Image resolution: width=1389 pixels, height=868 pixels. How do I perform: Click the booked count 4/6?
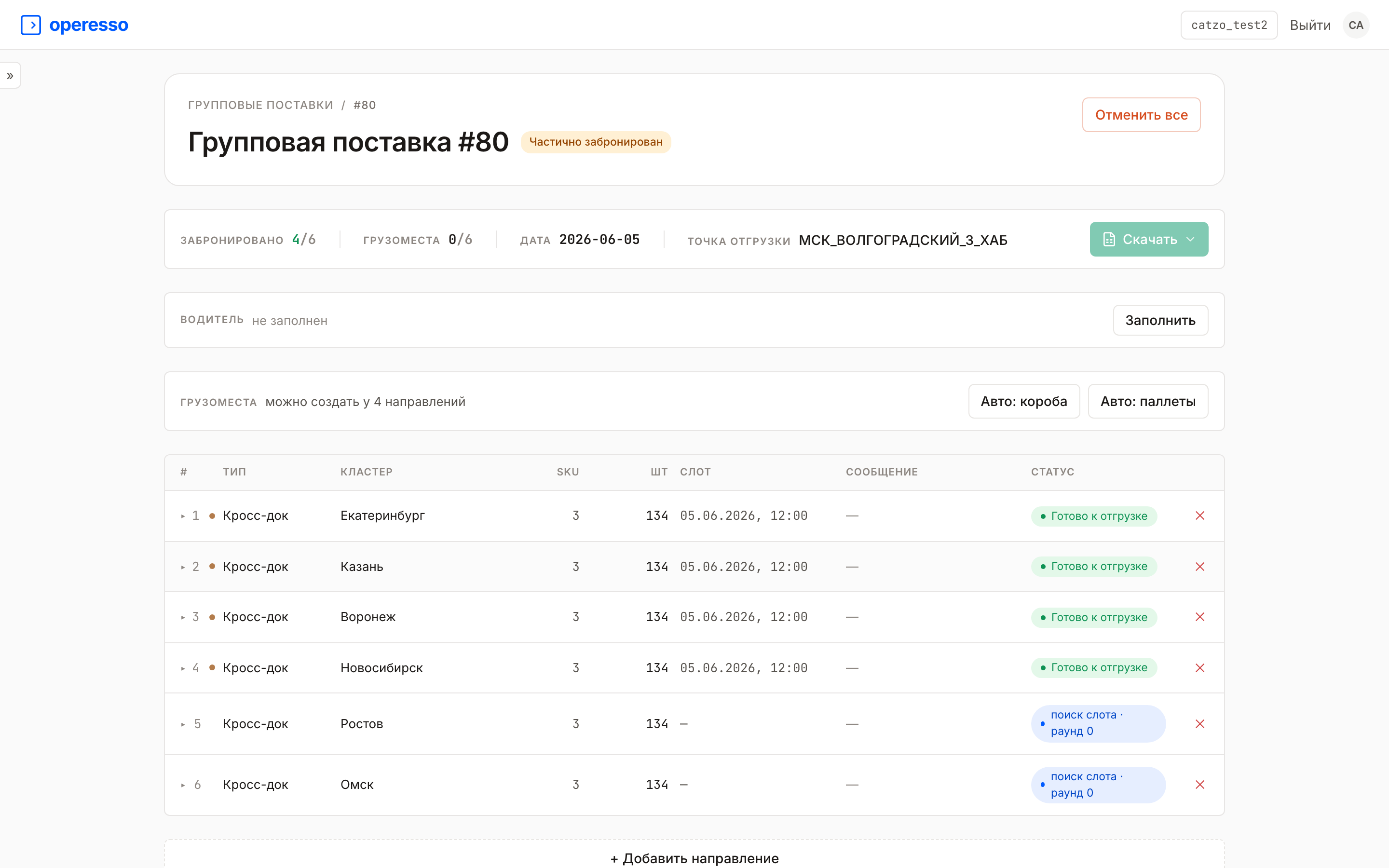[304, 239]
